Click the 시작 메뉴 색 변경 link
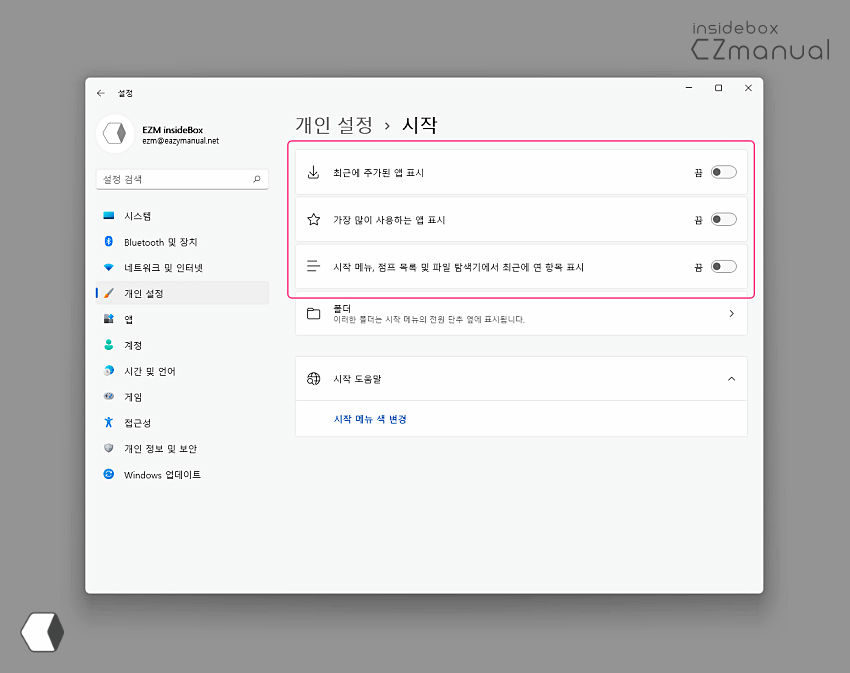 tap(370, 419)
